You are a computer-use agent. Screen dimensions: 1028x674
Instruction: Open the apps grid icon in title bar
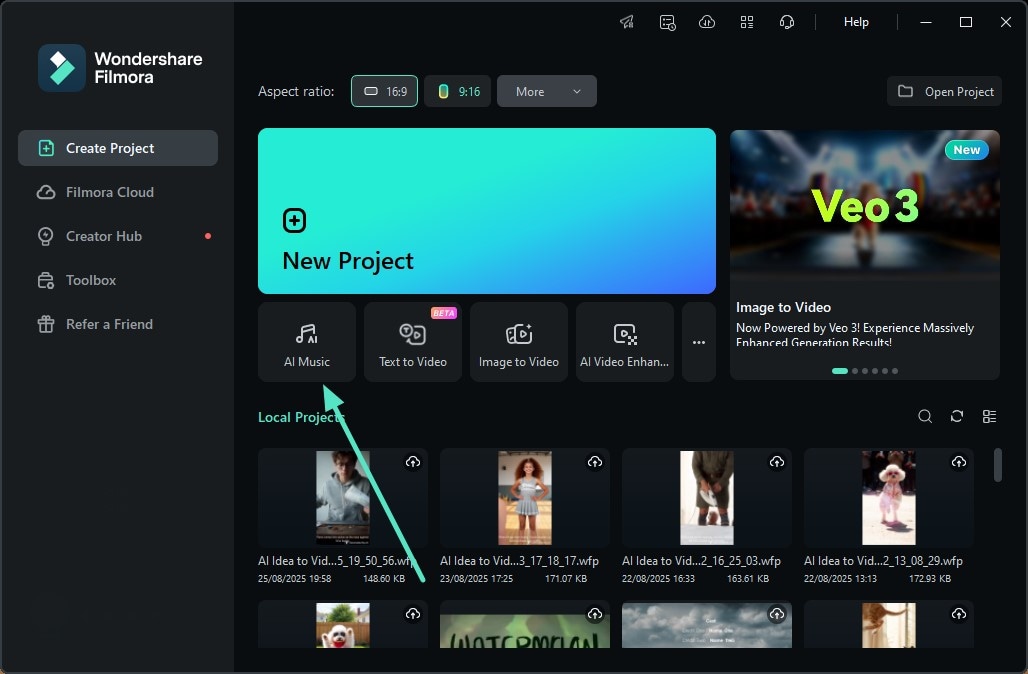tap(747, 22)
